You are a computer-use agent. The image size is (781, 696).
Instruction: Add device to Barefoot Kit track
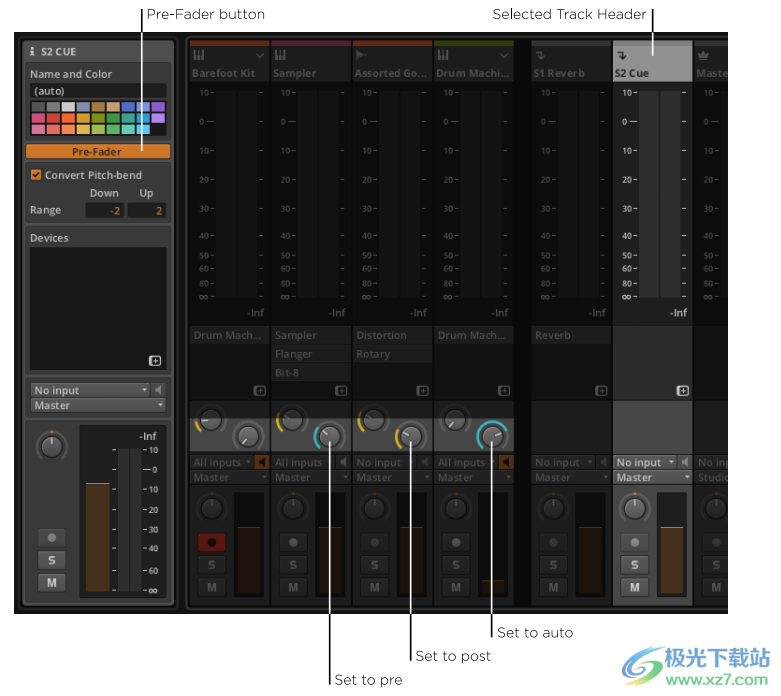tap(260, 391)
